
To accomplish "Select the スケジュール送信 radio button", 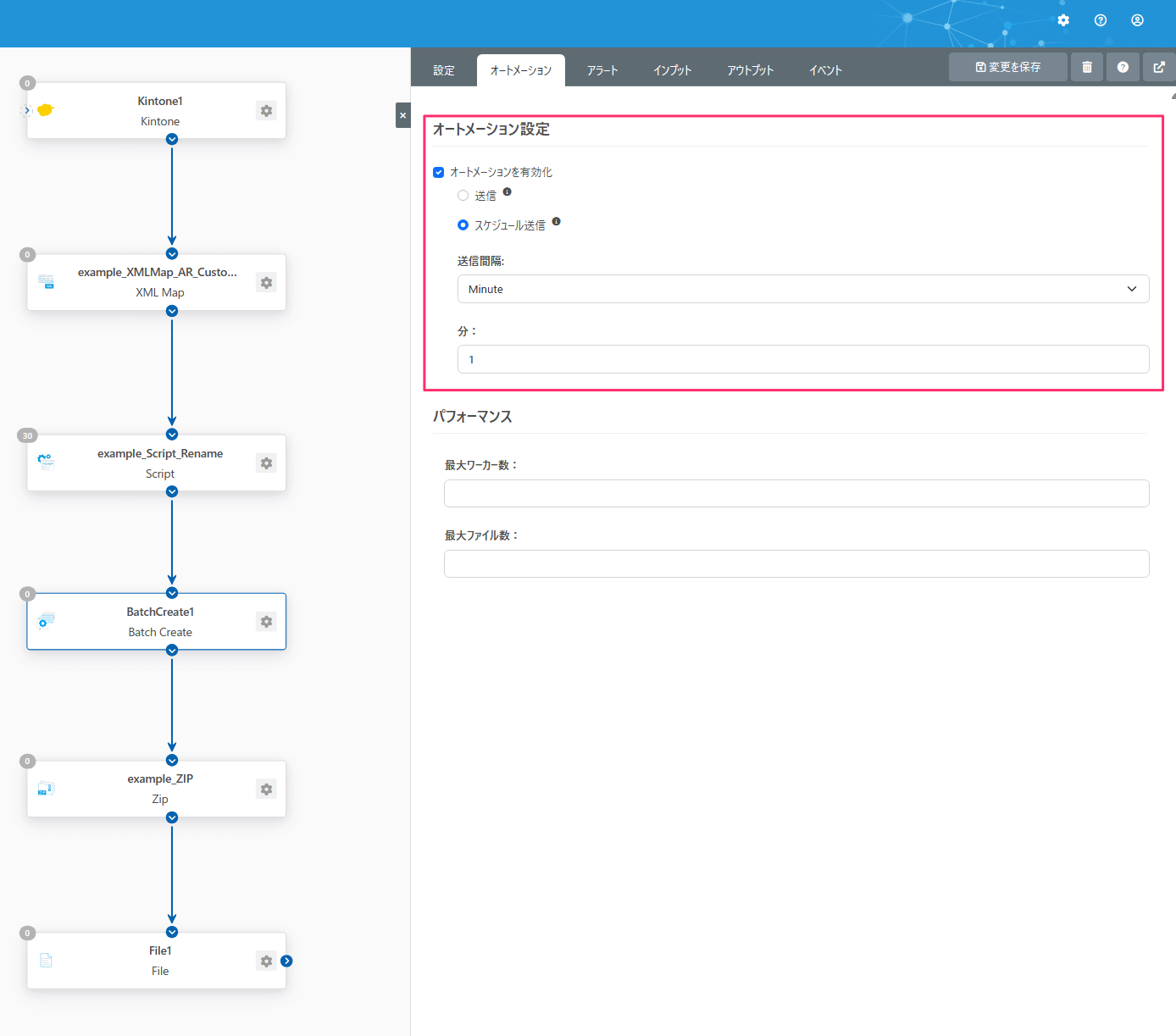I will tap(463, 225).
